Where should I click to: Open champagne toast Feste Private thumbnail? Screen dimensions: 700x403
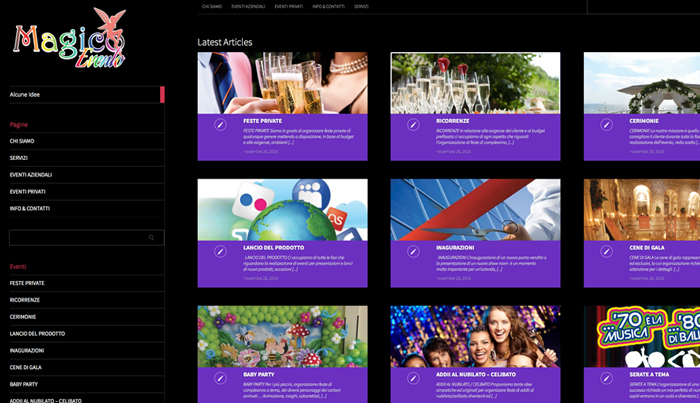(283, 83)
